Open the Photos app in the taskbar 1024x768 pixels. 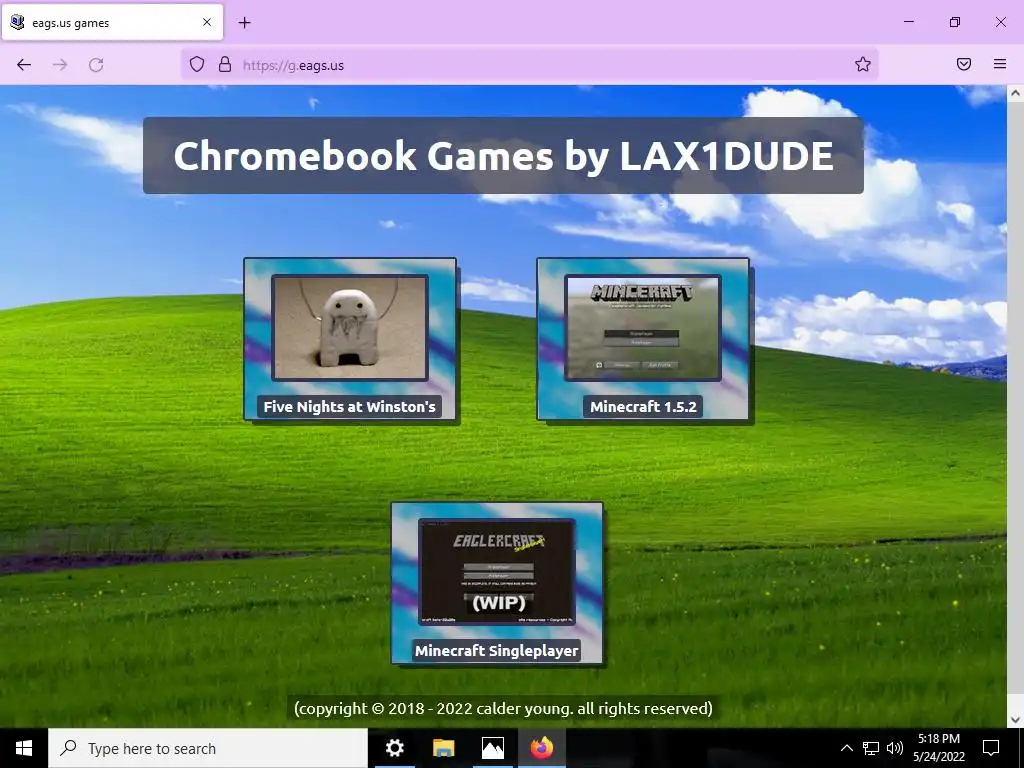coord(492,748)
